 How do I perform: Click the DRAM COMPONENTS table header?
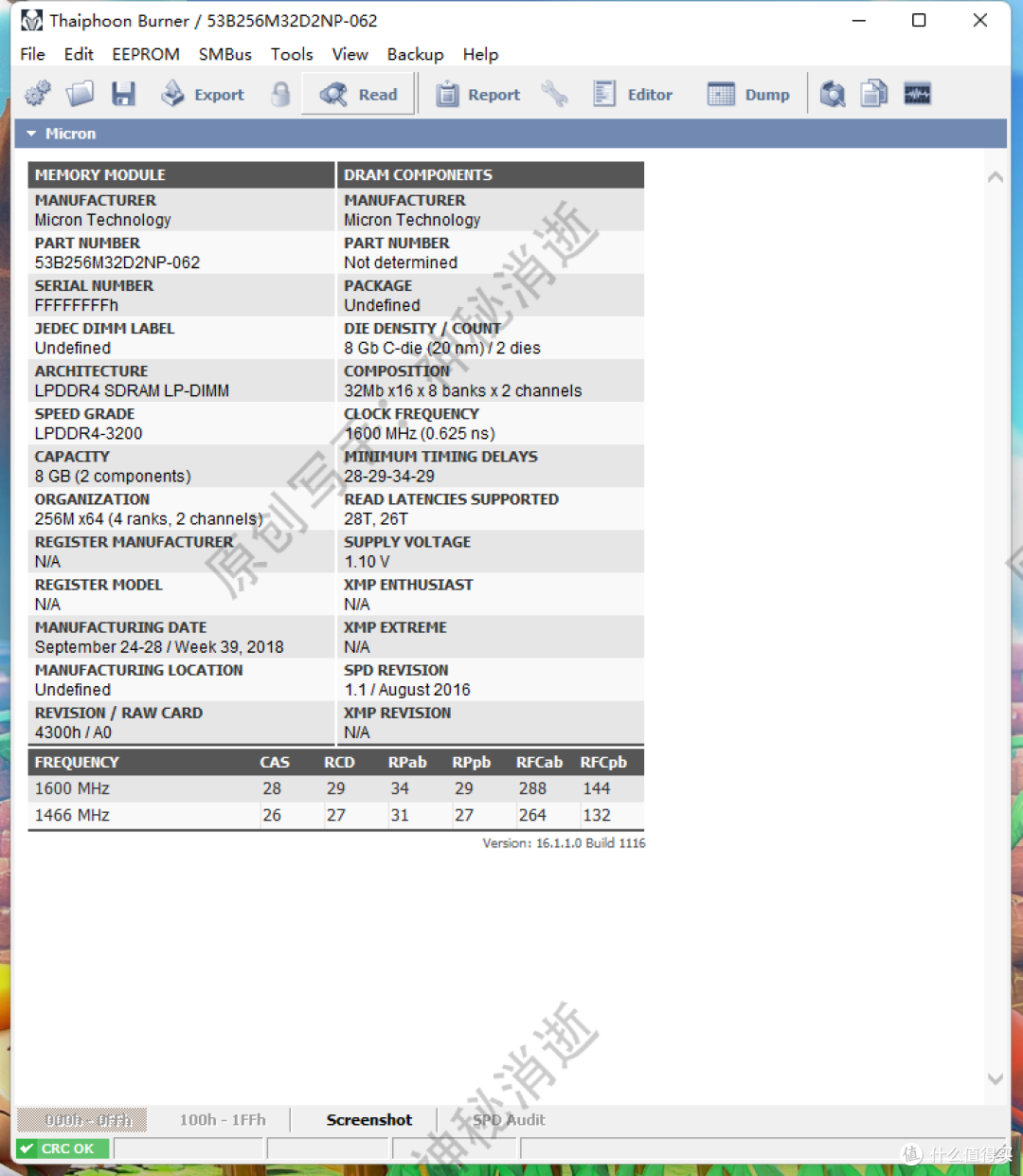491,174
